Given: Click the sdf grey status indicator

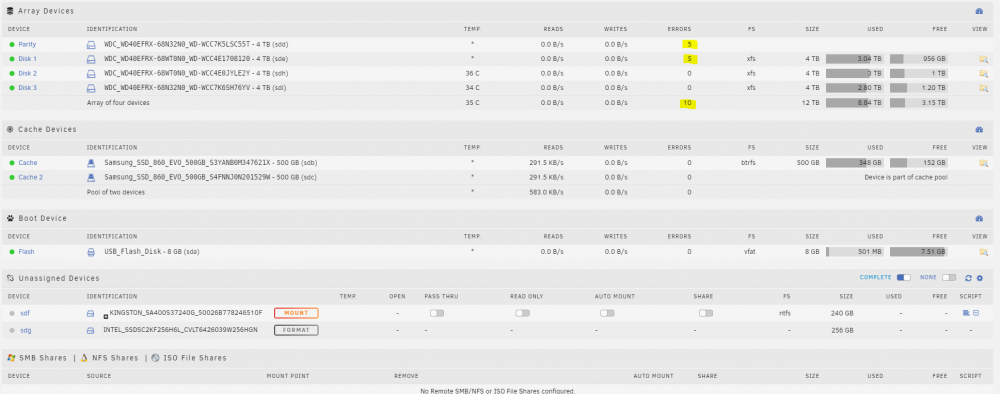Looking at the screenshot, I should pyautogui.click(x=11, y=313).
